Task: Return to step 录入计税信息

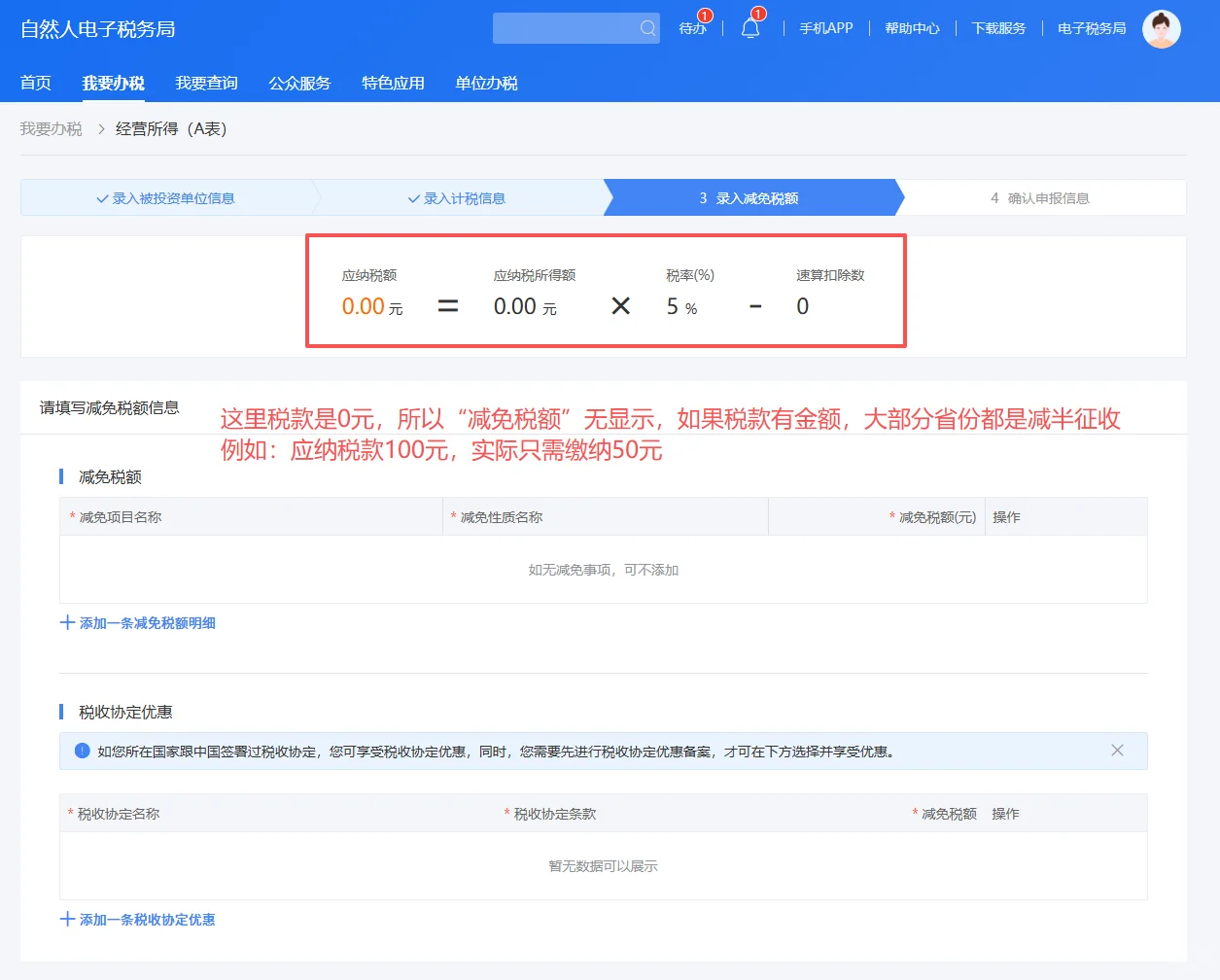Action: [459, 197]
